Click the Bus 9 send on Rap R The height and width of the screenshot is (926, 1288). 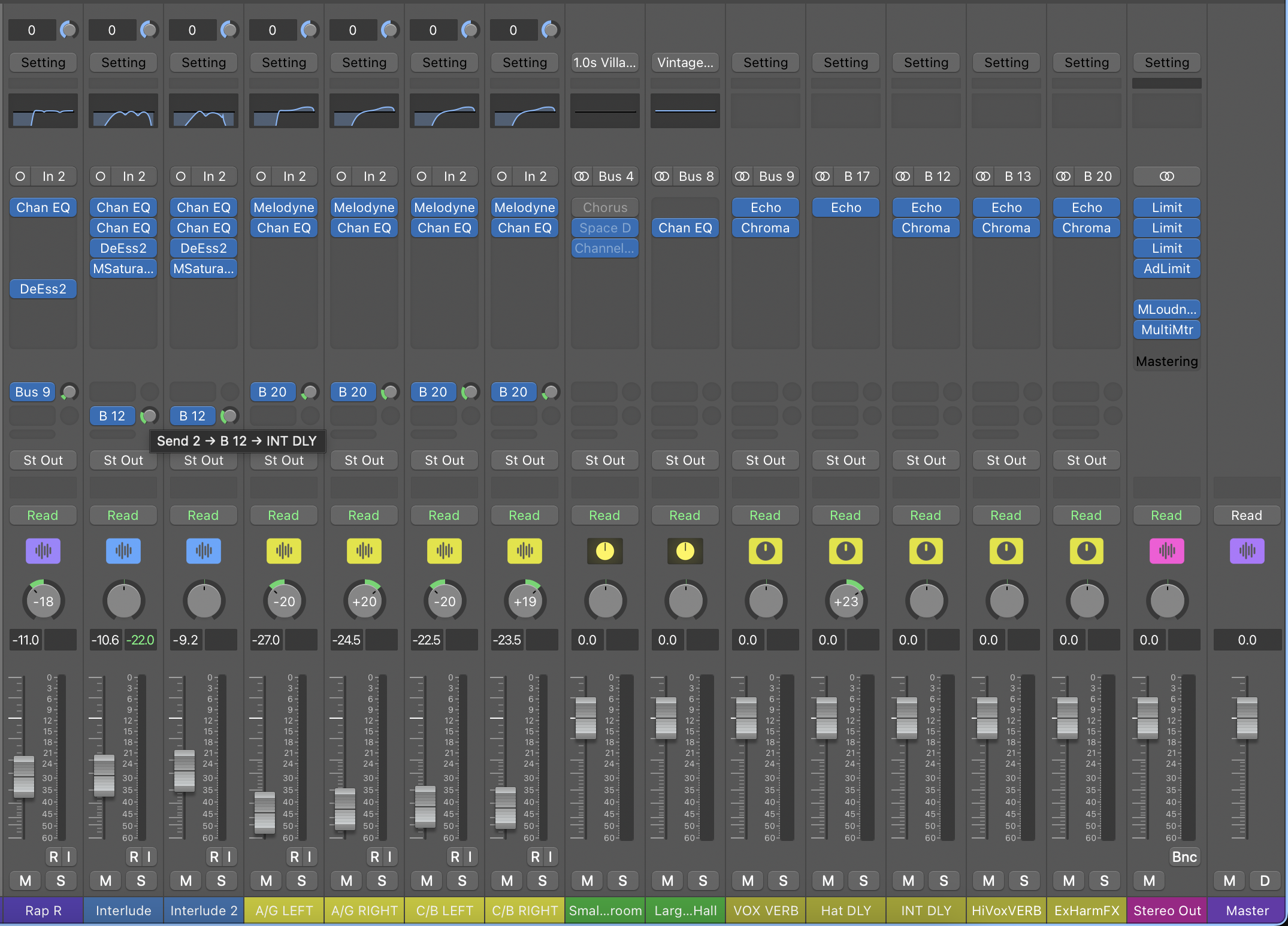(32, 392)
